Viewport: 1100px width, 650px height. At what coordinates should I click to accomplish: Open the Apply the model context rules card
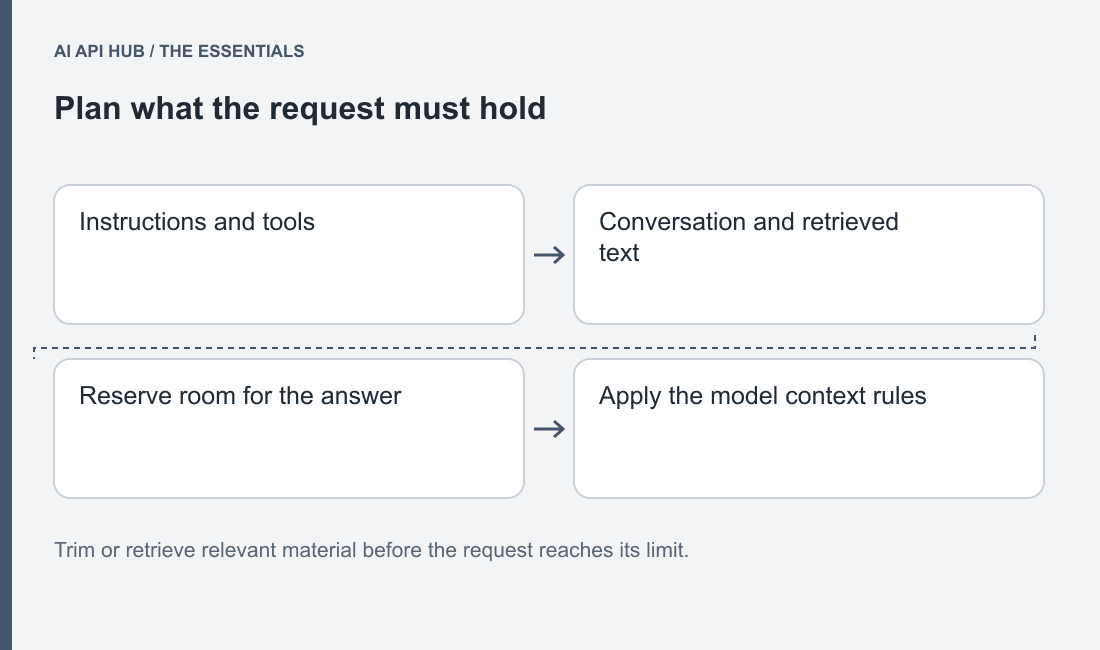[809, 428]
